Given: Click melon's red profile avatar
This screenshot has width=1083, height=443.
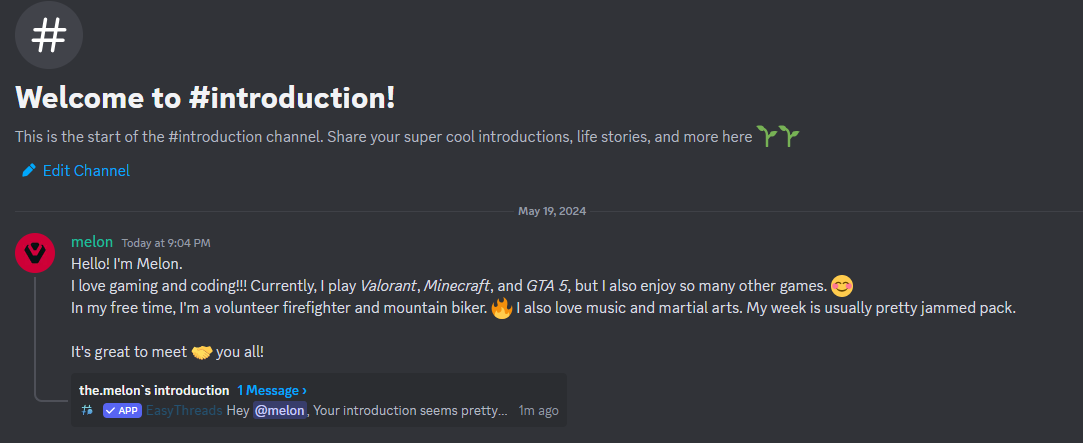Looking at the screenshot, I should click(35, 254).
